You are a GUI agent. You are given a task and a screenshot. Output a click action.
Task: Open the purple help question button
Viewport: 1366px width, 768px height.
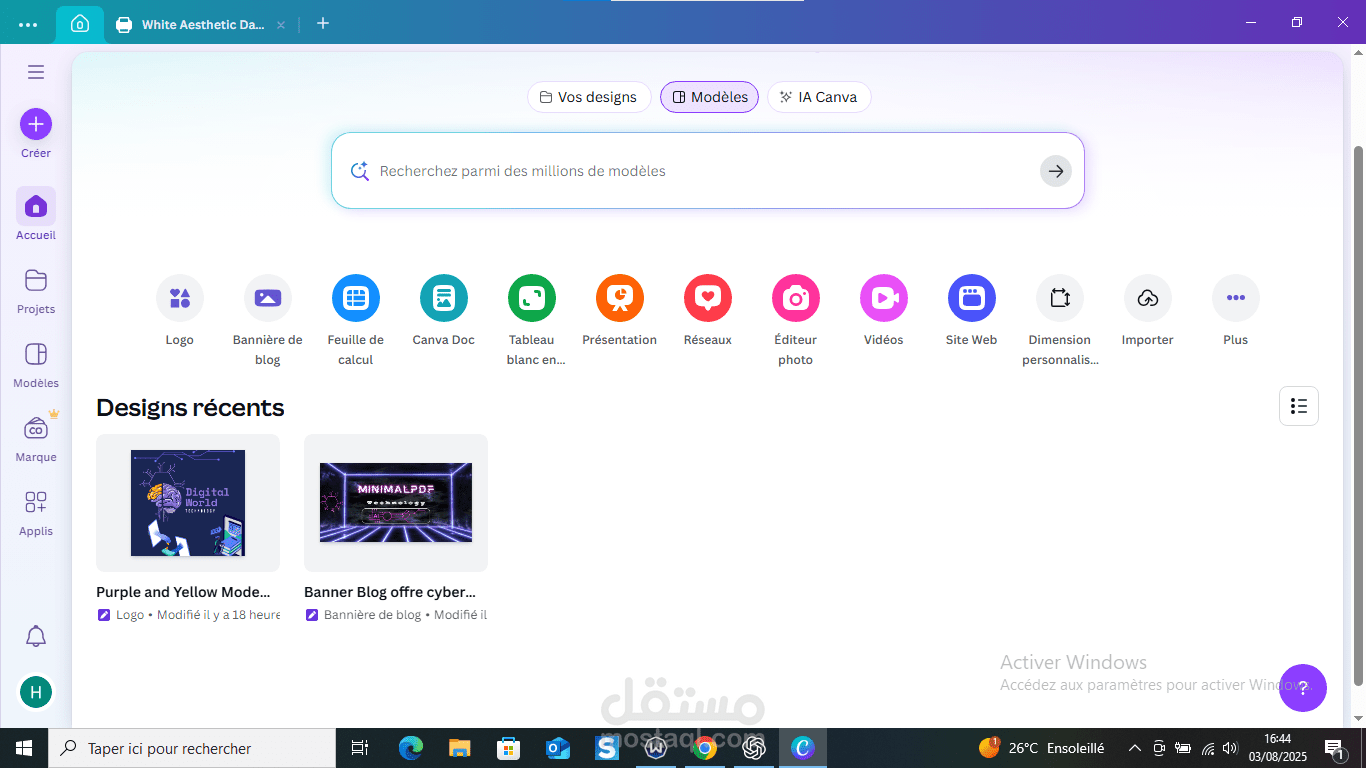pos(1303,688)
